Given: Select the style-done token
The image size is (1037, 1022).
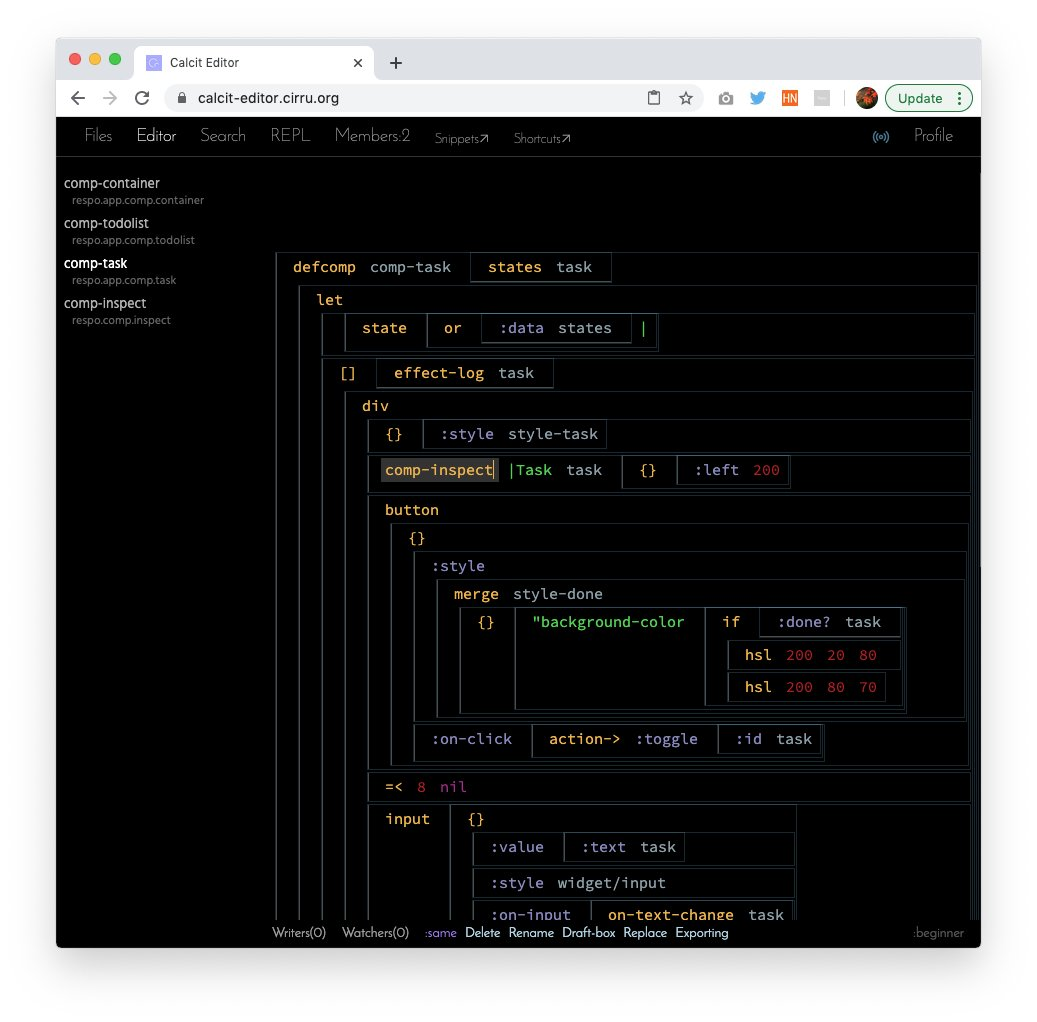Looking at the screenshot, I should (558, 594).
